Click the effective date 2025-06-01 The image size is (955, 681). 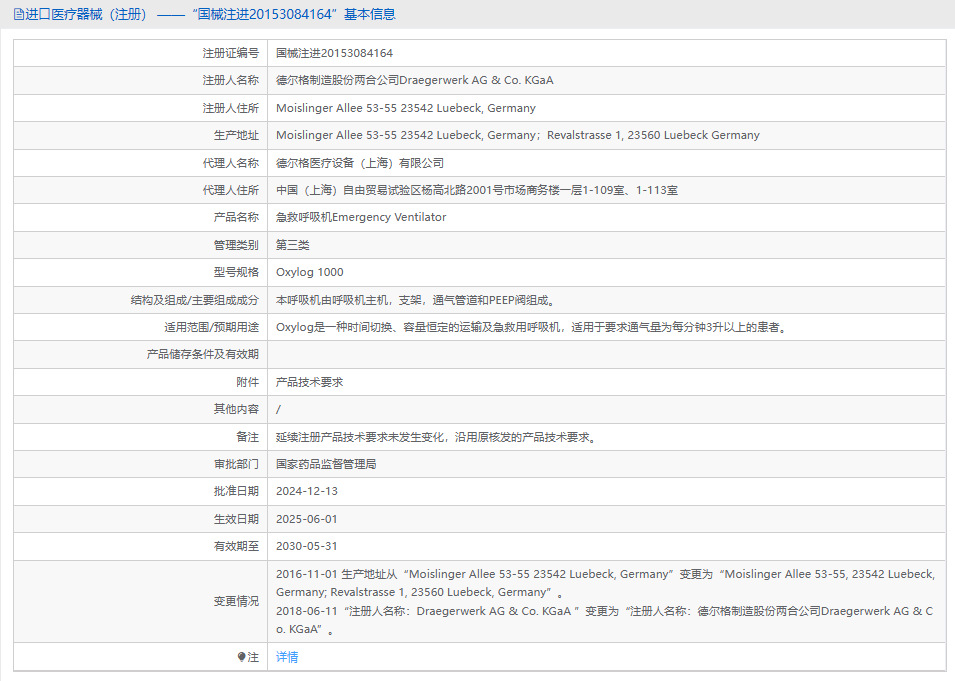(307, 519)
